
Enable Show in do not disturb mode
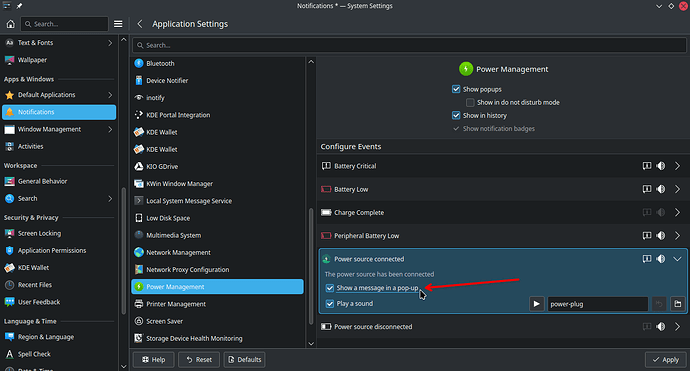coord(470,103)
